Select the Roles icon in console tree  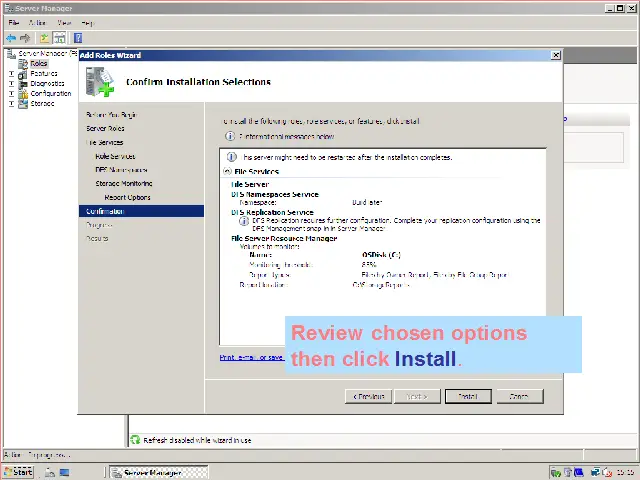coord(23,63)
